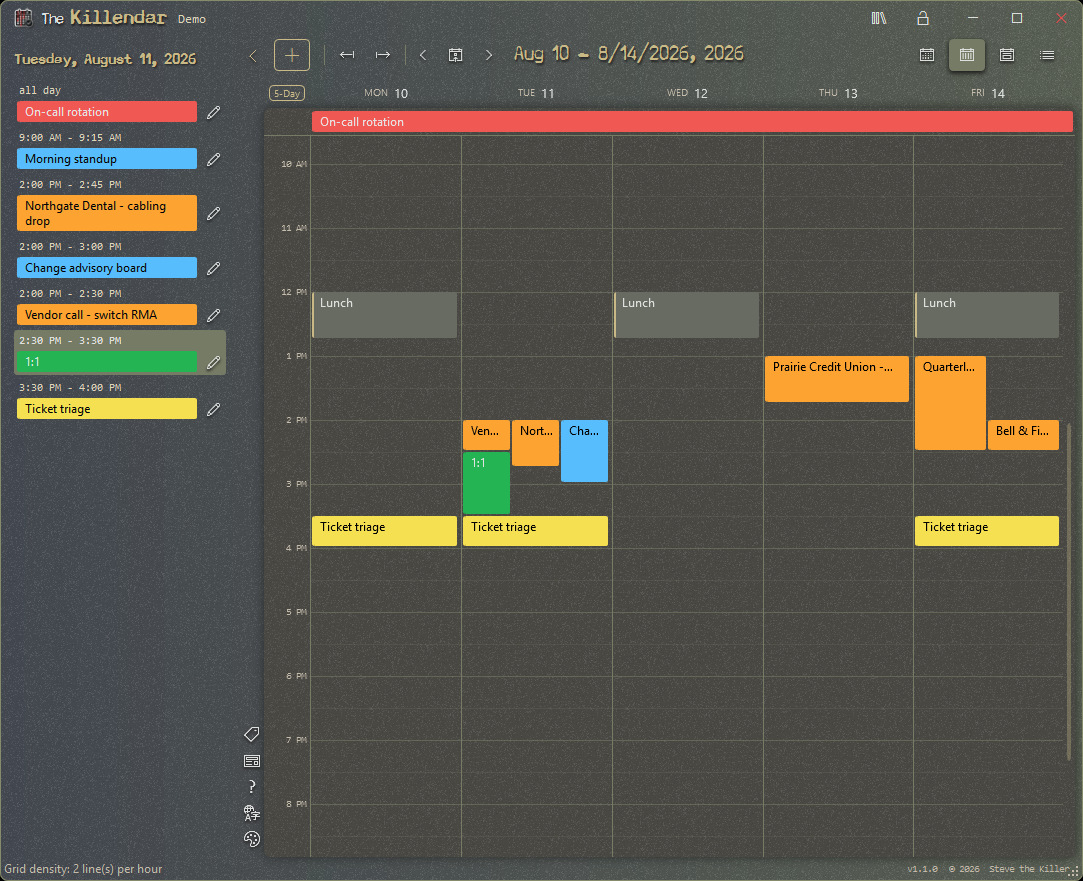Viewport: 1083px width, 881px height.
Task: Select Morning standup in the sidebar list
Action: [107, 159]
